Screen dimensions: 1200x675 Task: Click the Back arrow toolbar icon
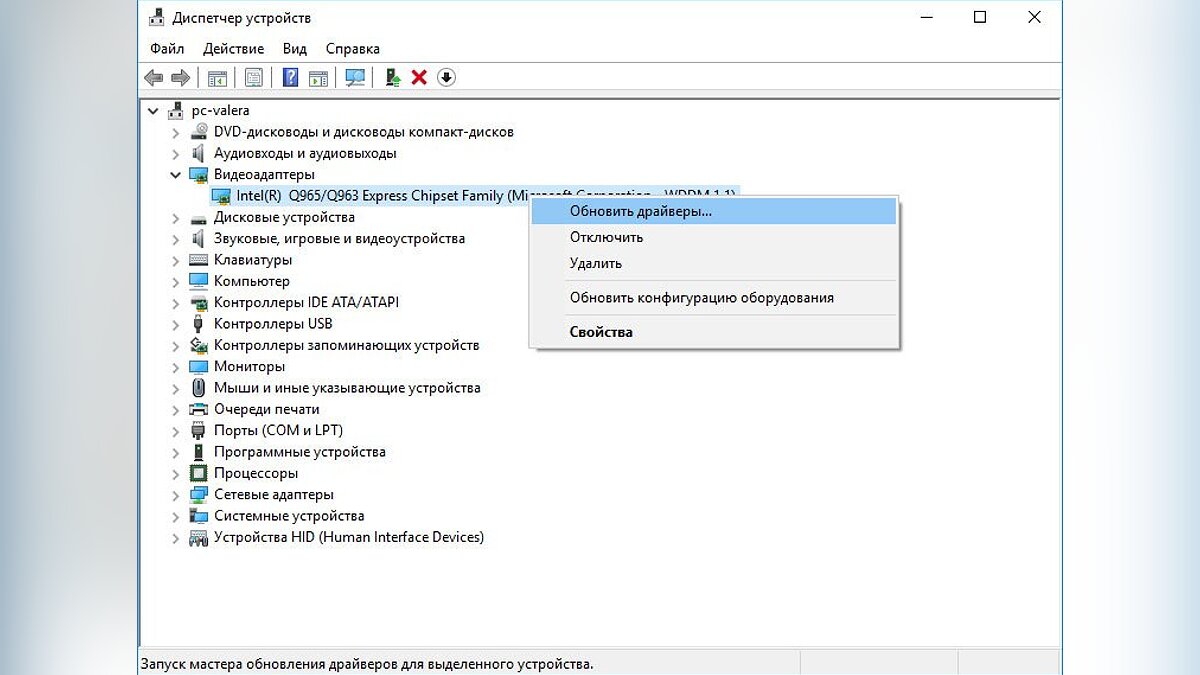pos(153,77)
